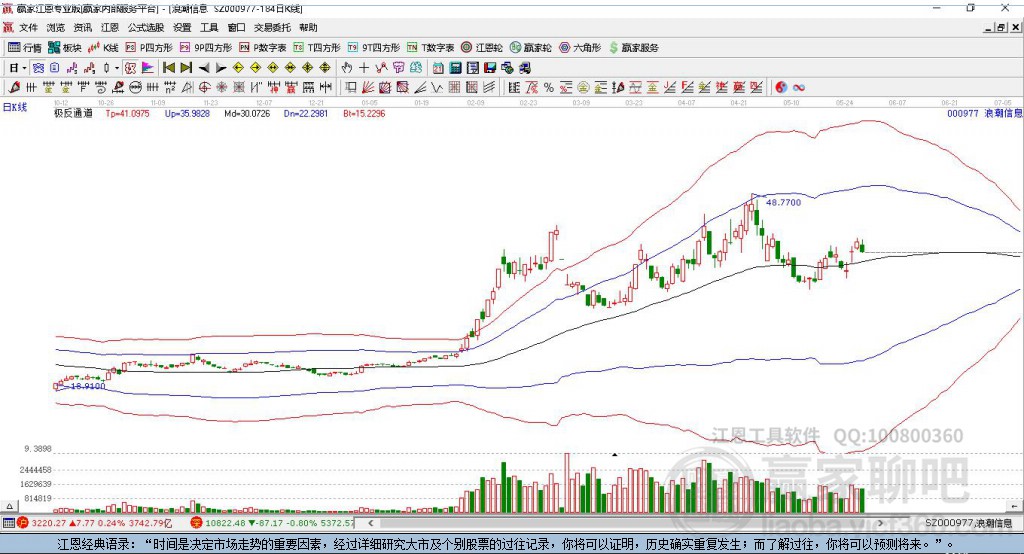Open the 浏览 menu
This screenshot has width=1024, height=554.
point(56,27)
